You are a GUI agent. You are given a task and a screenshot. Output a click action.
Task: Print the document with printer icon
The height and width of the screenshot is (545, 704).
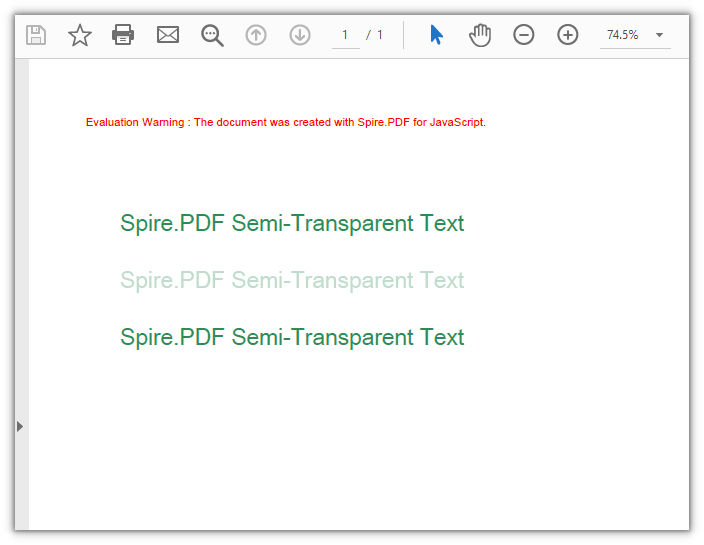coord(123,35)
